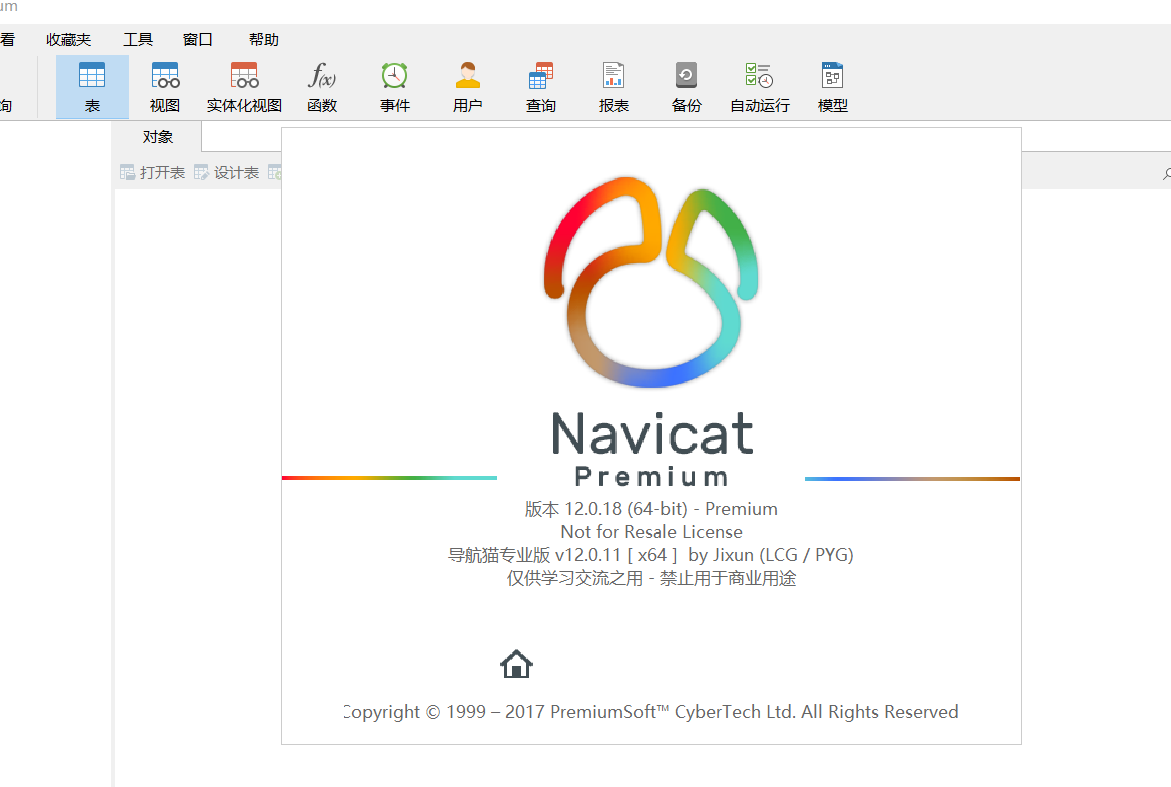Click the Navicat logo in About dialog
The width and height of the screenshot is (1171, 787).
[x=651, y=281]
